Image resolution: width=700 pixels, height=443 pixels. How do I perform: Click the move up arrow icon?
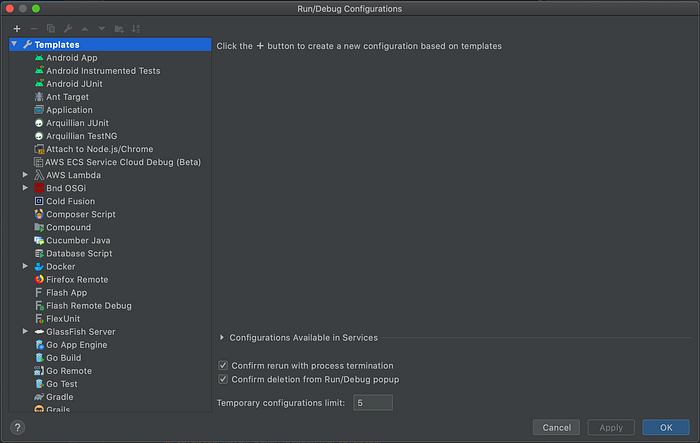click(85, 29)
